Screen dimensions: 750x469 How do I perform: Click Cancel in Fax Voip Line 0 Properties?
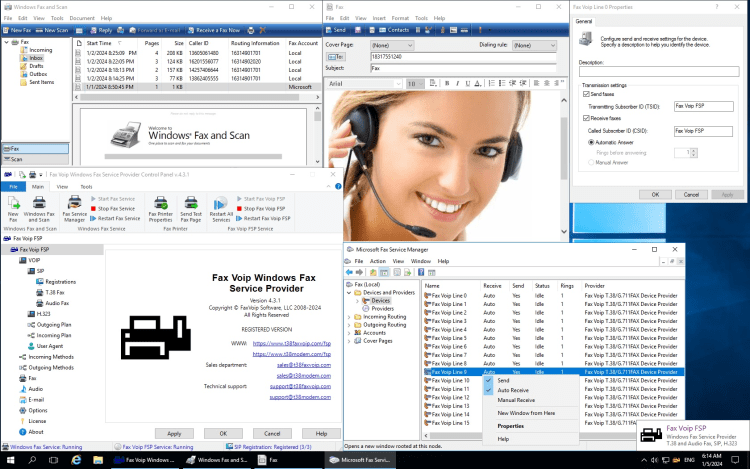(x=691, y=195)
